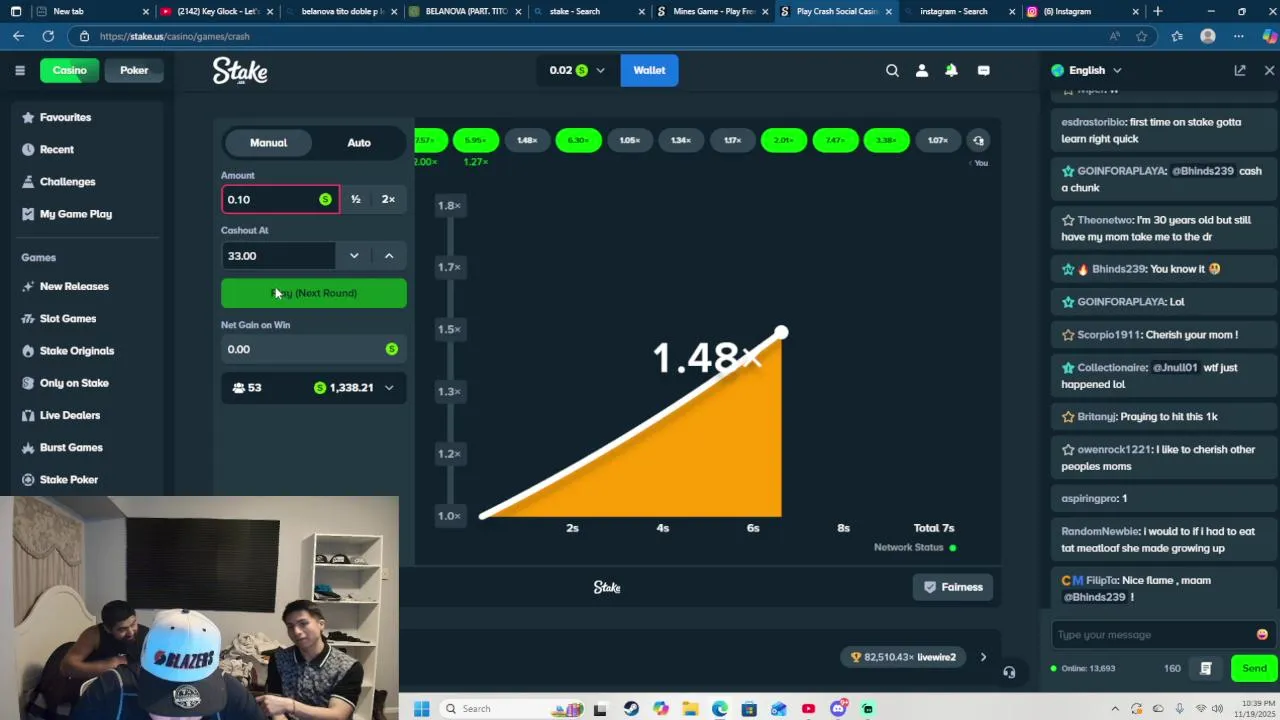
Task: Click the Stake logo
Action: pos(240,70)
